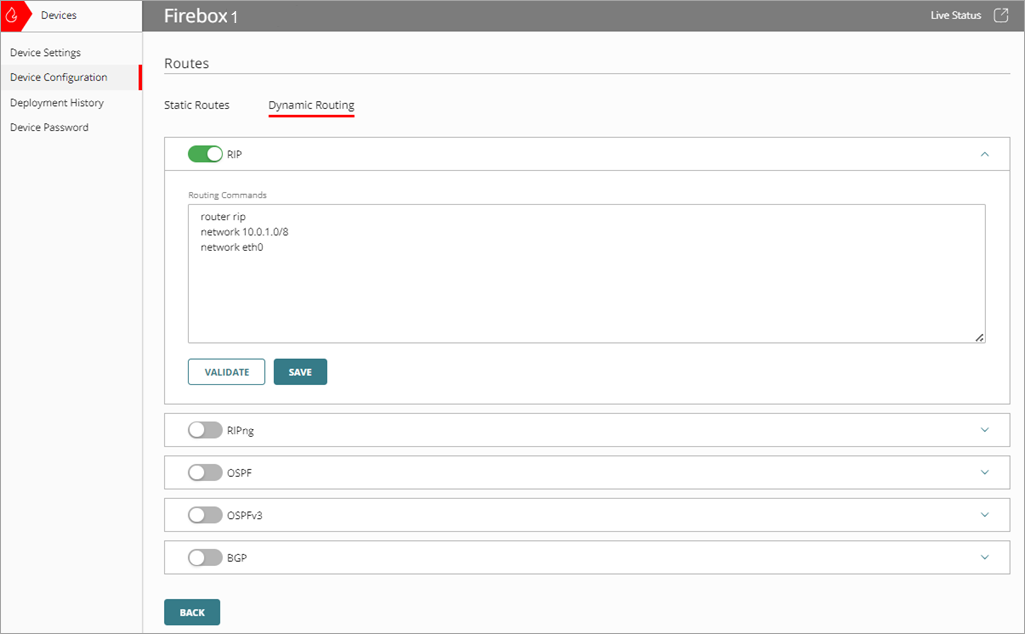Expand the RIPng section
Screen dimensions: 1025x634
coord(984,429)
